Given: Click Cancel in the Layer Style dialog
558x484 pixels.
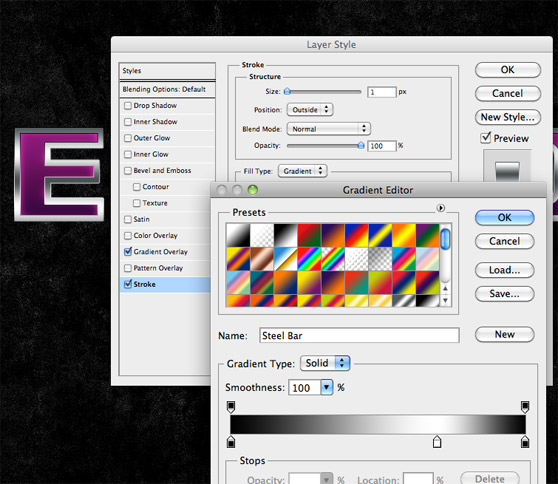Looking at the screenshot, I should click(508, 93).
